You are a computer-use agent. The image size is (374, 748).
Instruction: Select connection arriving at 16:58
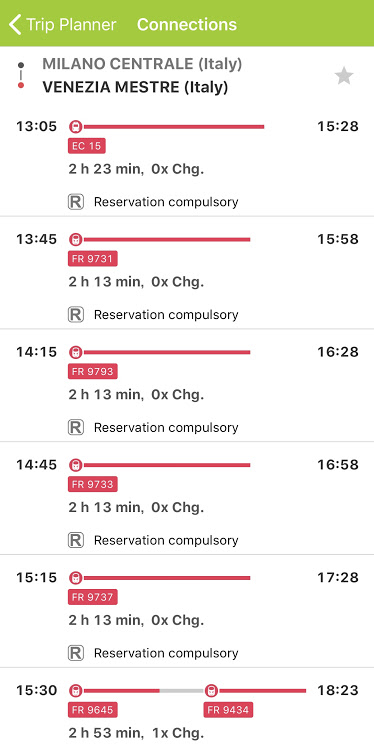pos(187,499)
